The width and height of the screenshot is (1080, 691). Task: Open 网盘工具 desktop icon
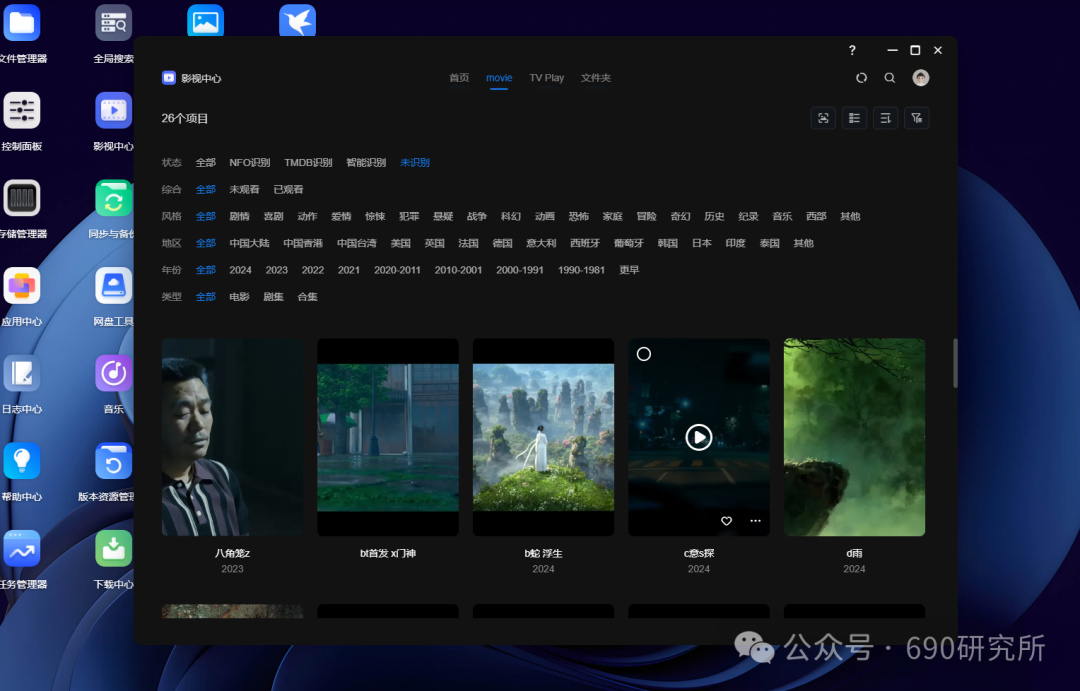coord(114,286)
